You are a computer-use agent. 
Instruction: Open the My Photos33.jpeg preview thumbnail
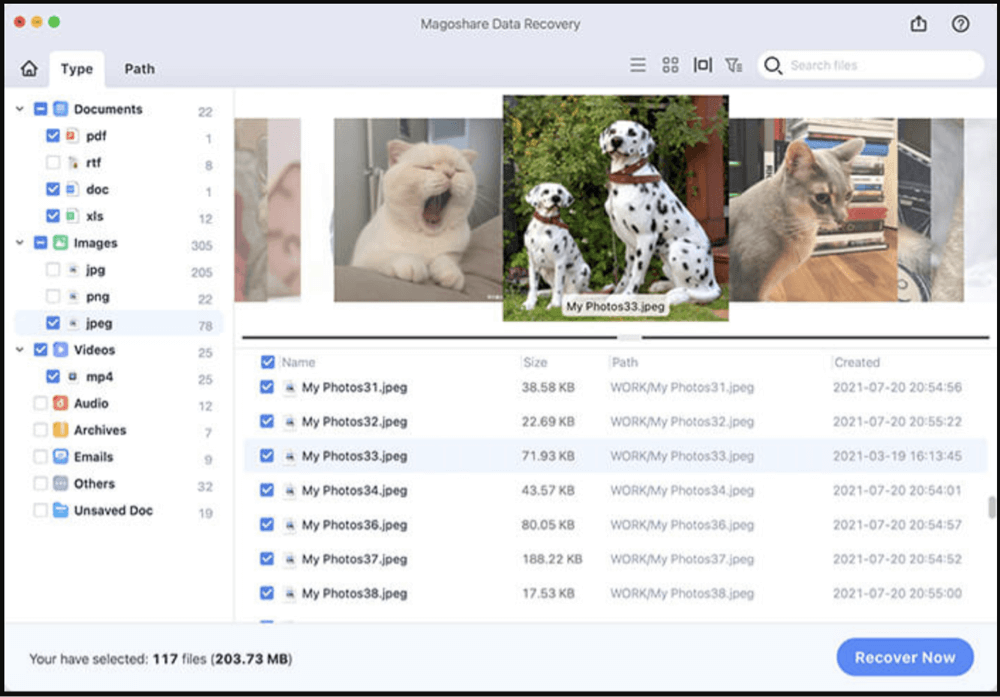[615, 207]
